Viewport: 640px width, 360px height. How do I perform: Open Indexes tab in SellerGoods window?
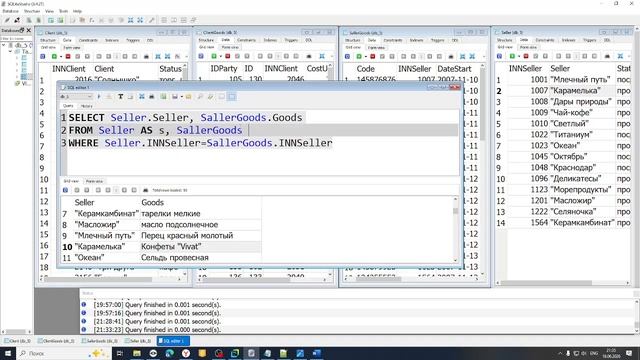(x=416, y=40)
